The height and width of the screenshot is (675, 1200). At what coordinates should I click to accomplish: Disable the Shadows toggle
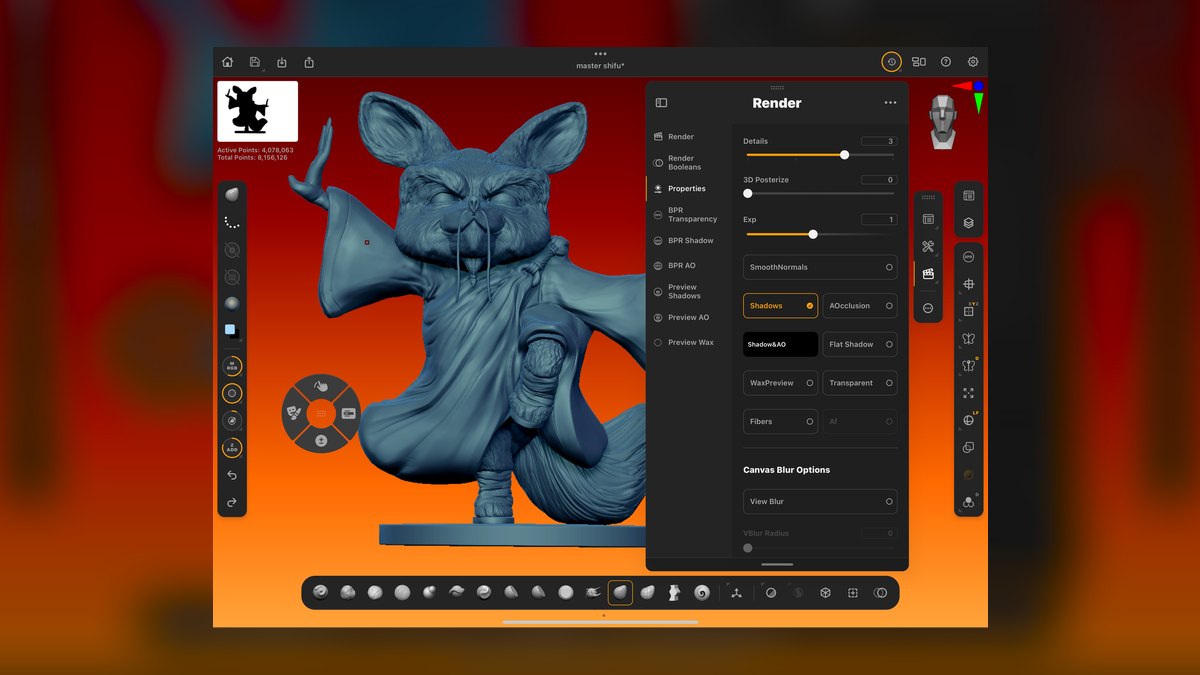(x=780, y=306)
